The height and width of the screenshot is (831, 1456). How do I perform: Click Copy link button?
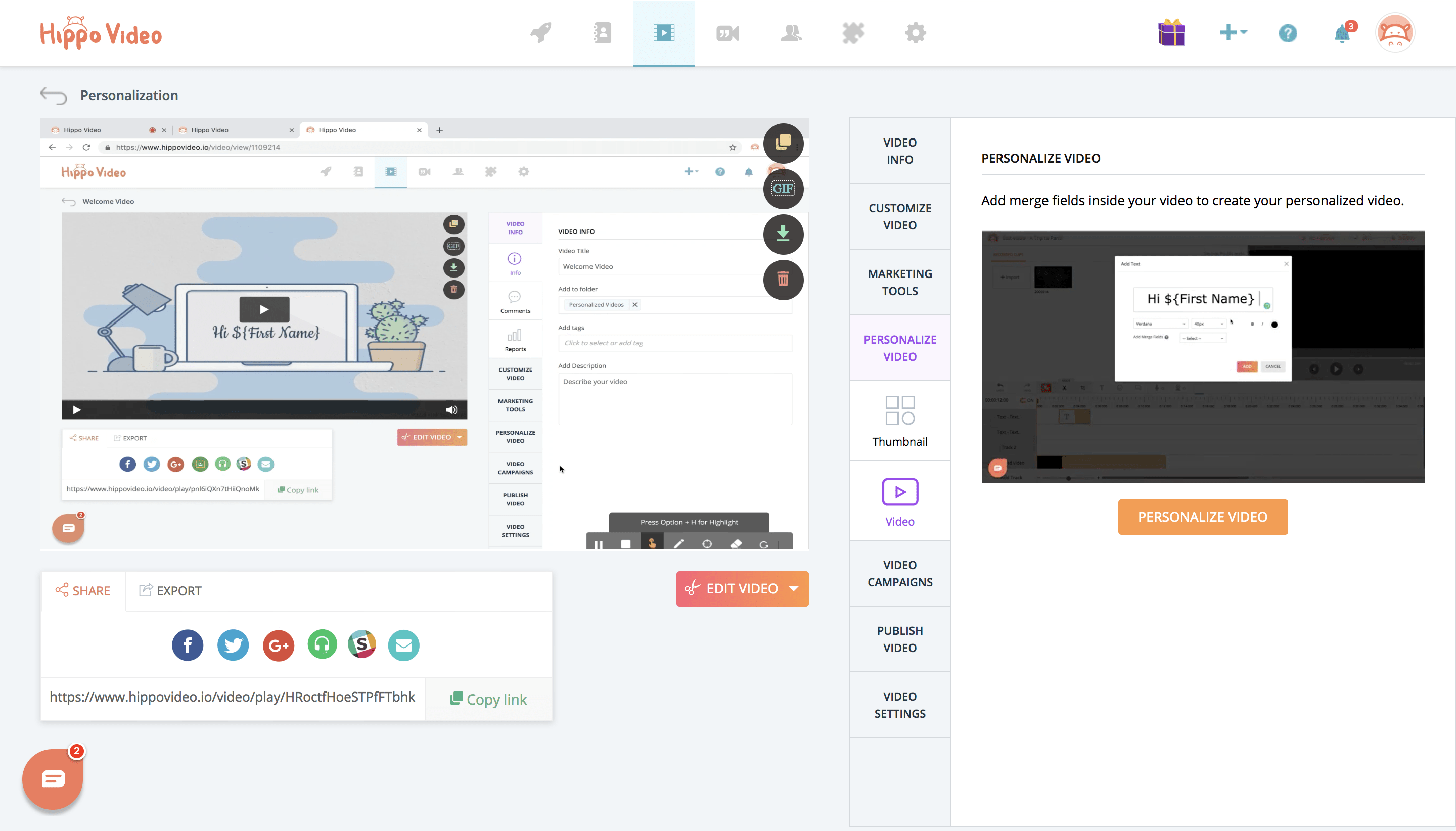[x=490, y=698]
